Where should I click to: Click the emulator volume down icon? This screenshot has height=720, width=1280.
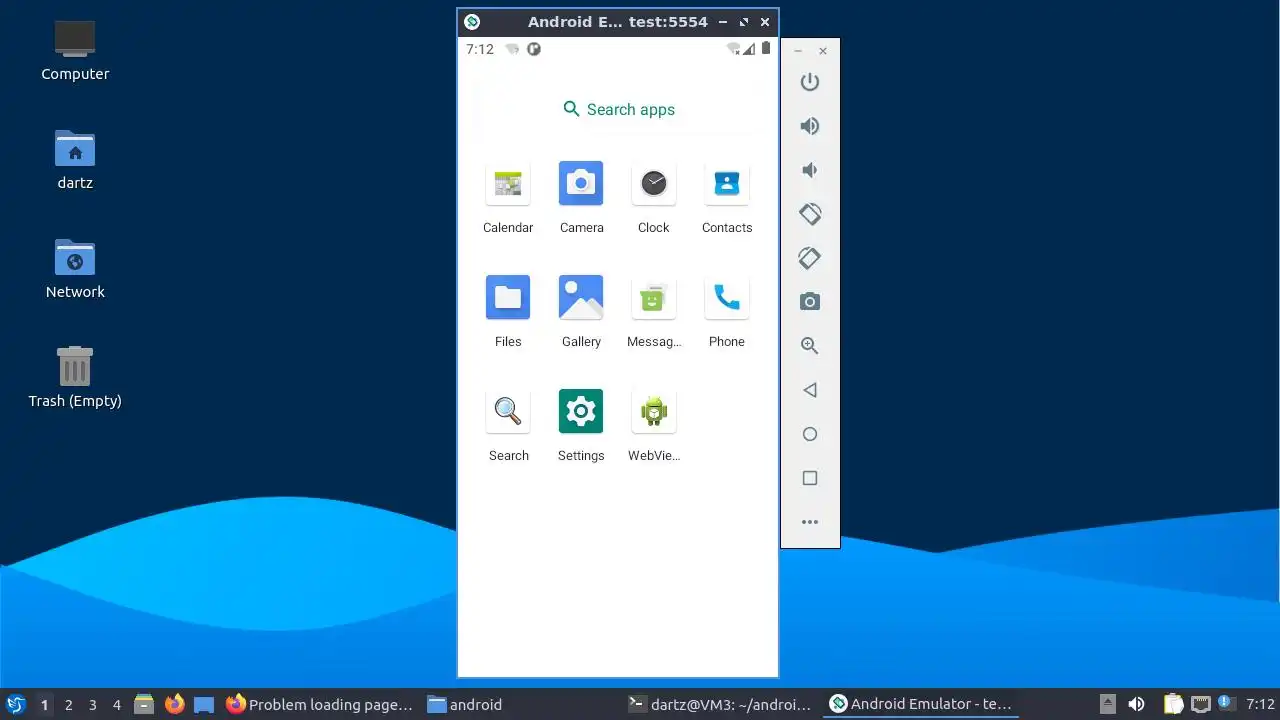(810, 170)
